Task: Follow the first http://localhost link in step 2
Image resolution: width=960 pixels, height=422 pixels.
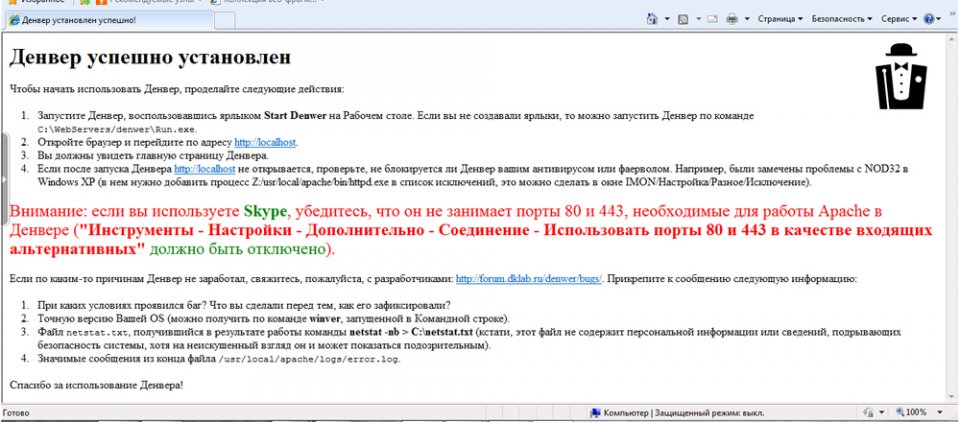Action: tap(265, 142)
